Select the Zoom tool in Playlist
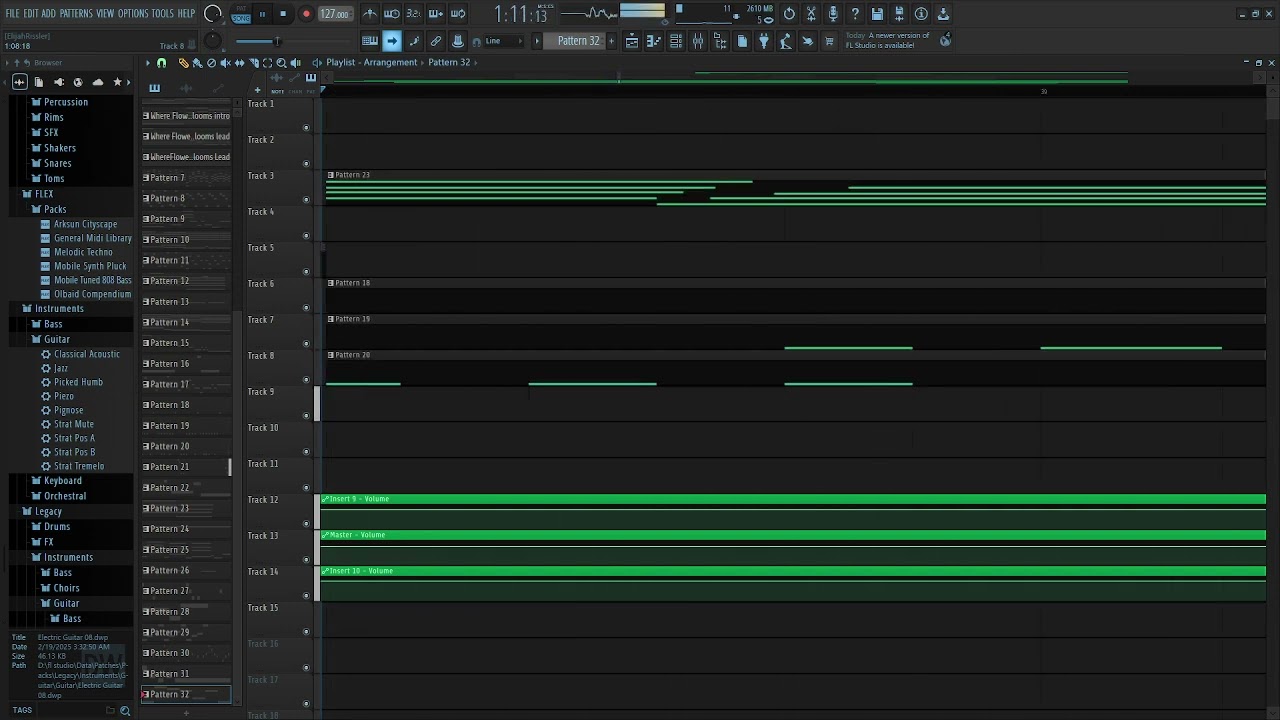The height and width of the screenshot is (720, 1280). coord(281,63)
